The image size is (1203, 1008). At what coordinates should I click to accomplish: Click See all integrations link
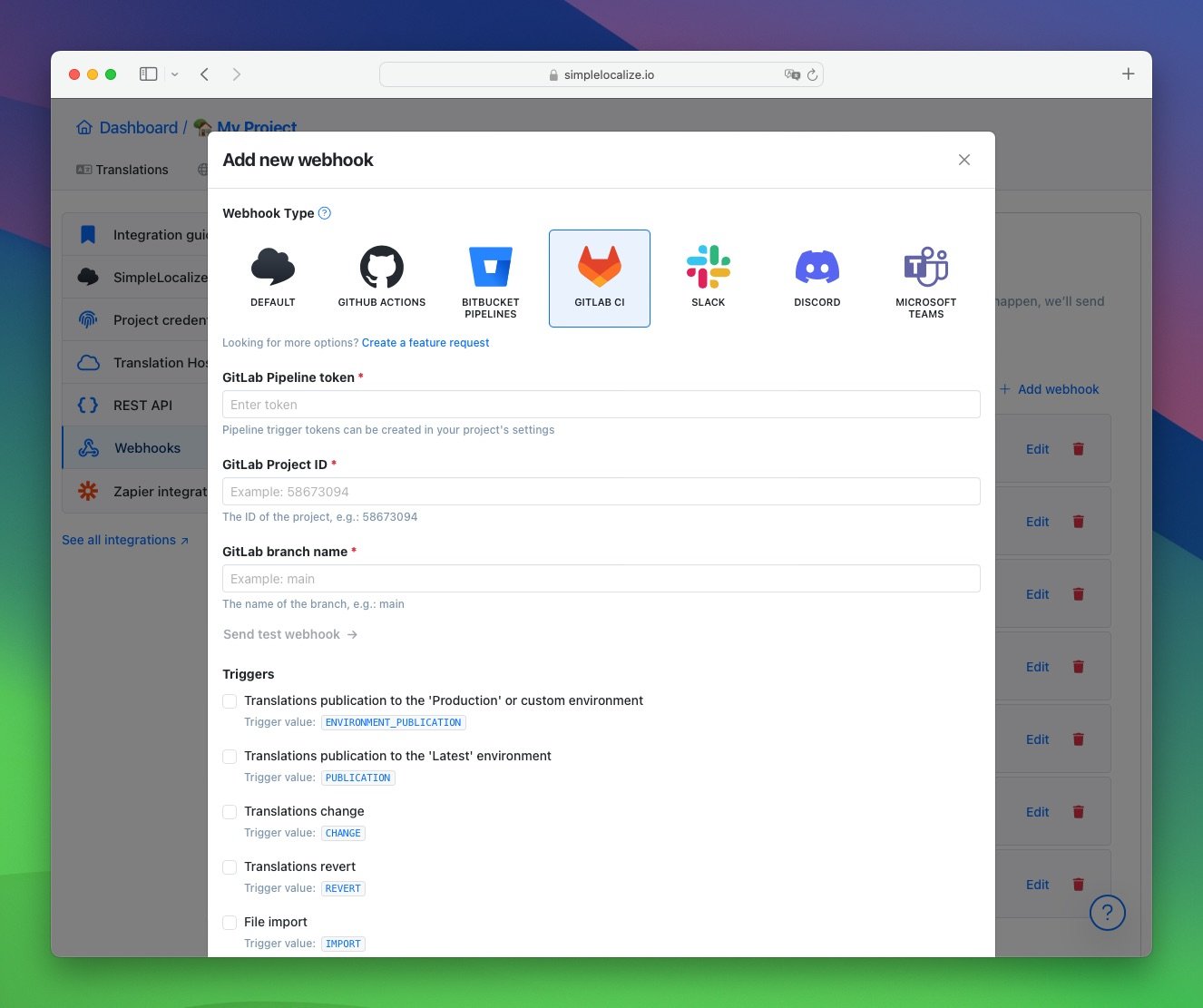coord(125,540)
